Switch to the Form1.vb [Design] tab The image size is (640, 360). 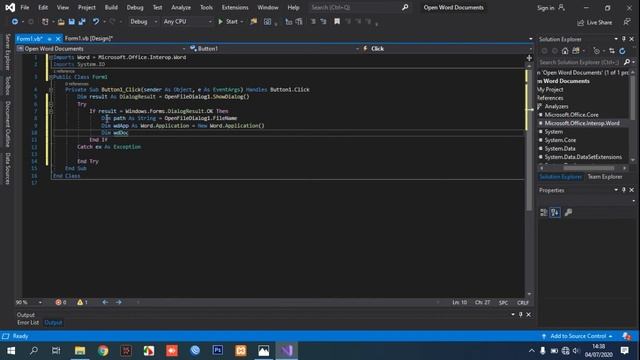pos(89,38)
